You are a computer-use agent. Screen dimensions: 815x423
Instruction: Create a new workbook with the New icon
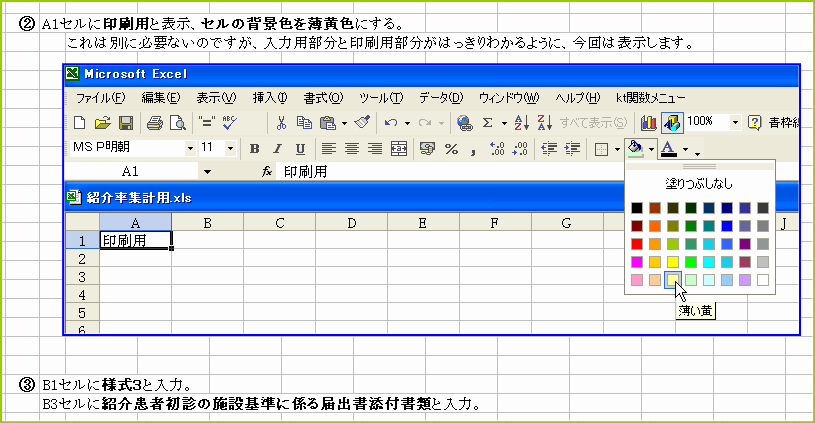(80, 123)
